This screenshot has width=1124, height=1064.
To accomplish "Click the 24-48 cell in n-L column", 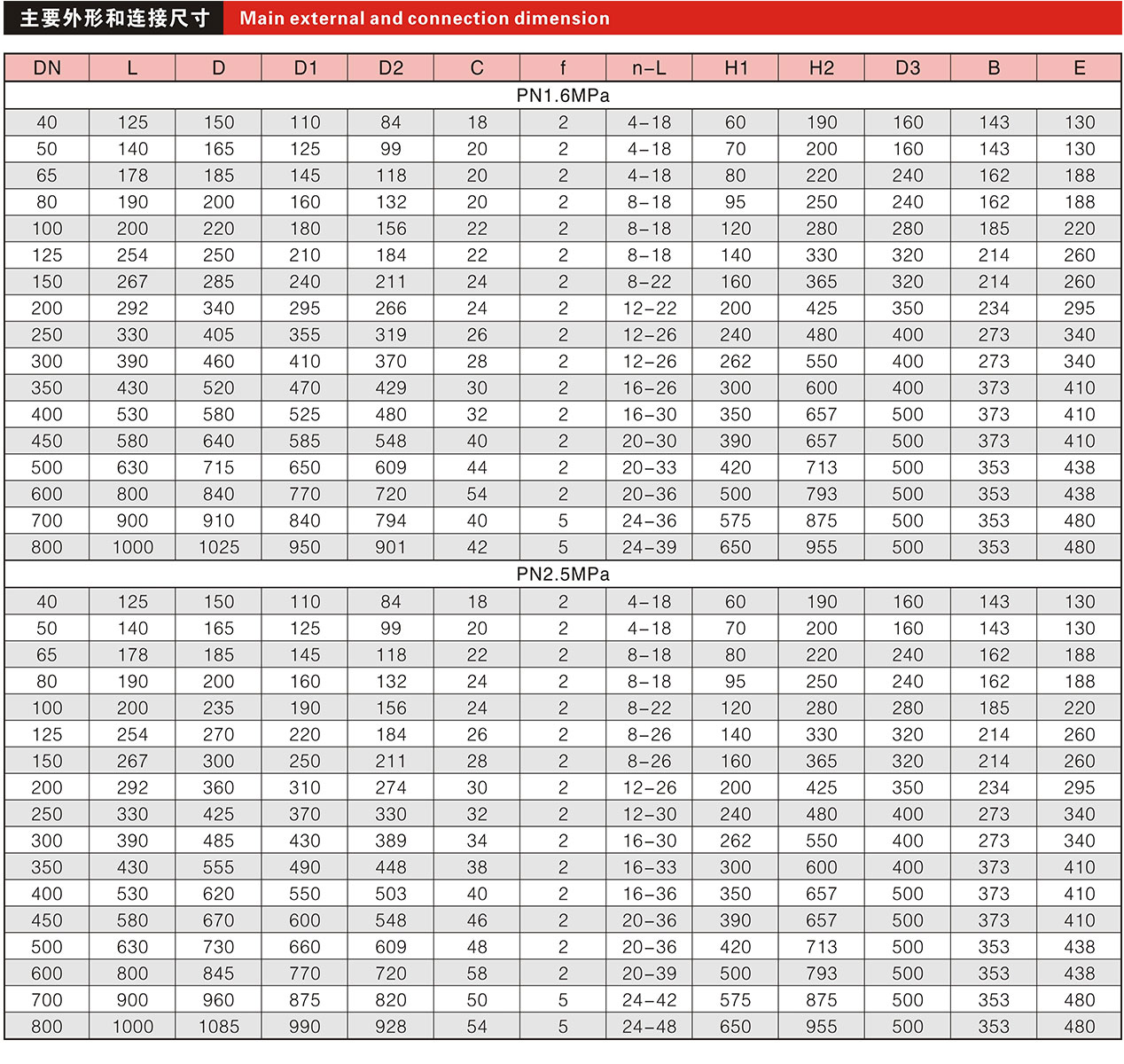I will [649, 1027].
